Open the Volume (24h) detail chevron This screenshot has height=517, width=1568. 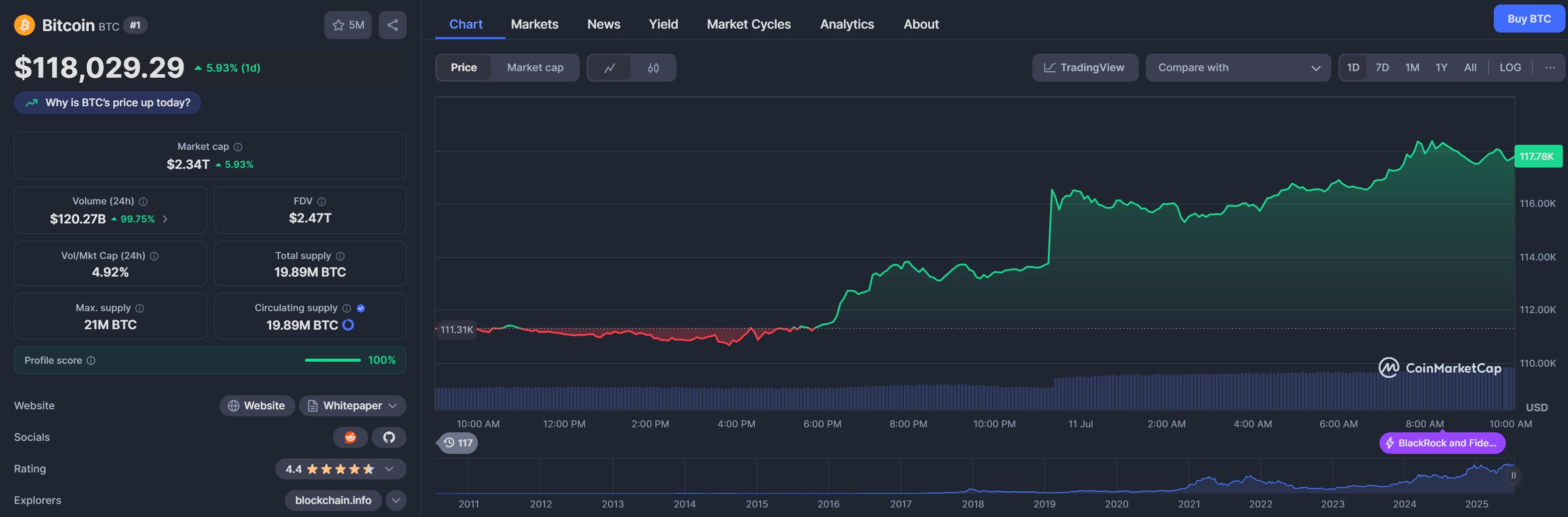(165, 219)
